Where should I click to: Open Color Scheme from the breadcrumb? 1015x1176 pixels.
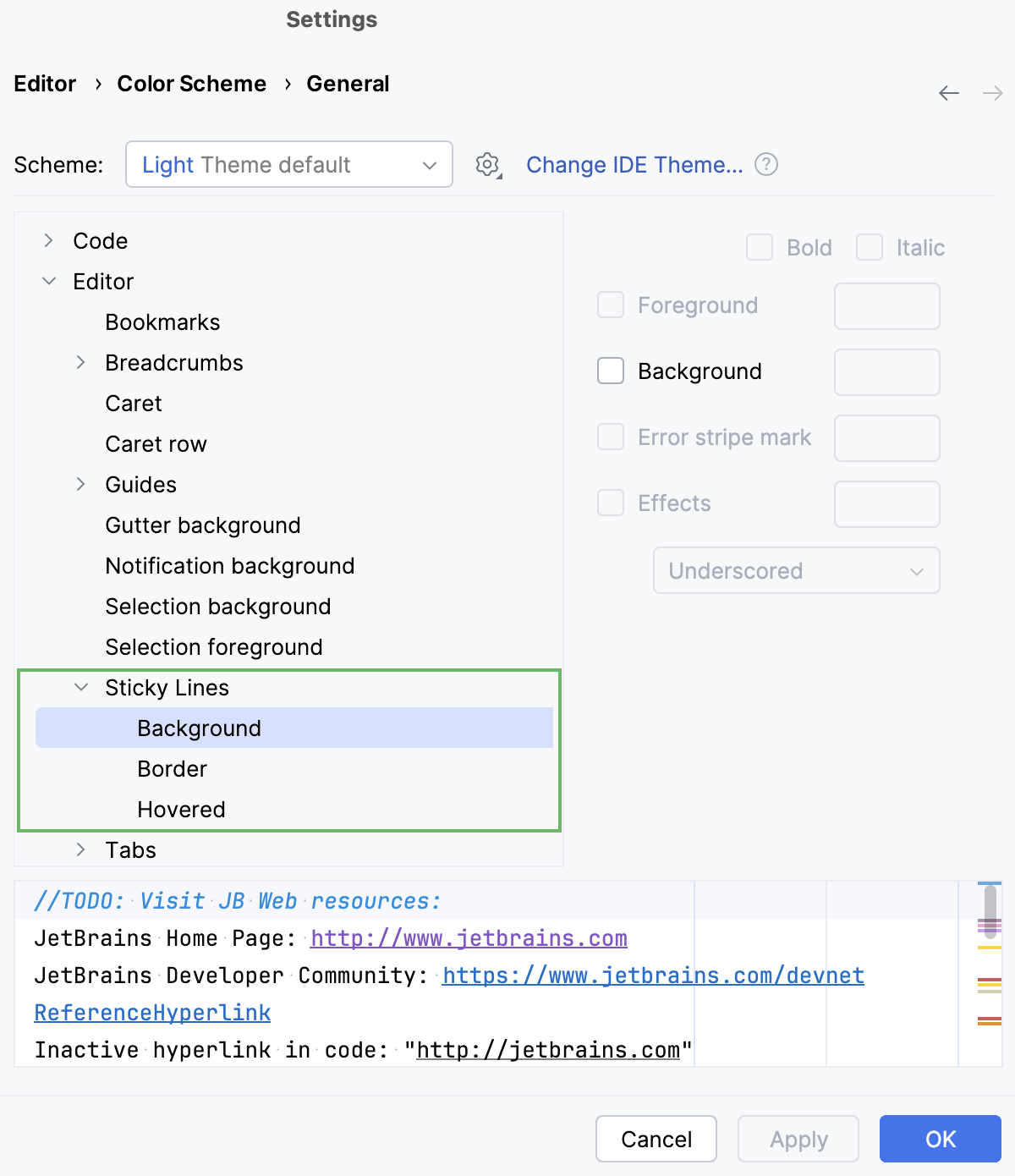point(191,84)
